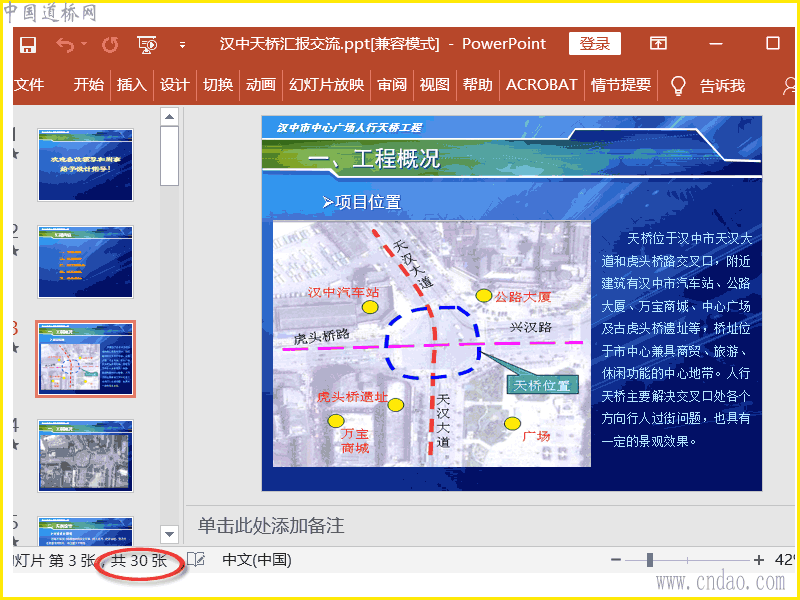Viewport: 800px width, 600px height.
Task: Click the notes area 单击此处添加备注
Action: coord(271,526)
